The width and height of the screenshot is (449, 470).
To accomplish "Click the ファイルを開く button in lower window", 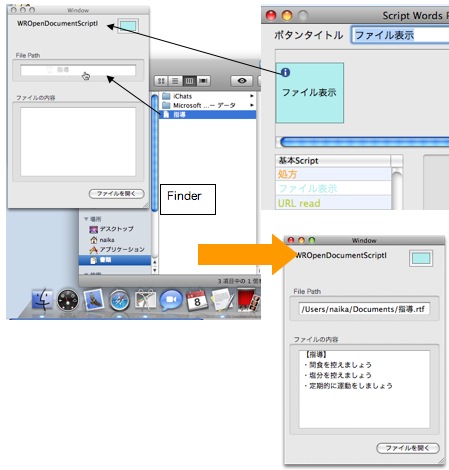I will click(408, 448).
